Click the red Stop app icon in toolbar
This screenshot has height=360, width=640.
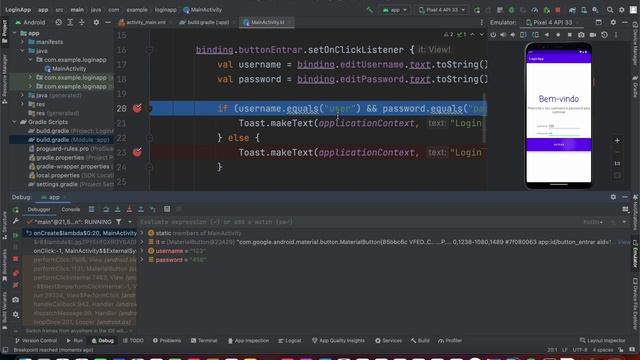(558, 10)
